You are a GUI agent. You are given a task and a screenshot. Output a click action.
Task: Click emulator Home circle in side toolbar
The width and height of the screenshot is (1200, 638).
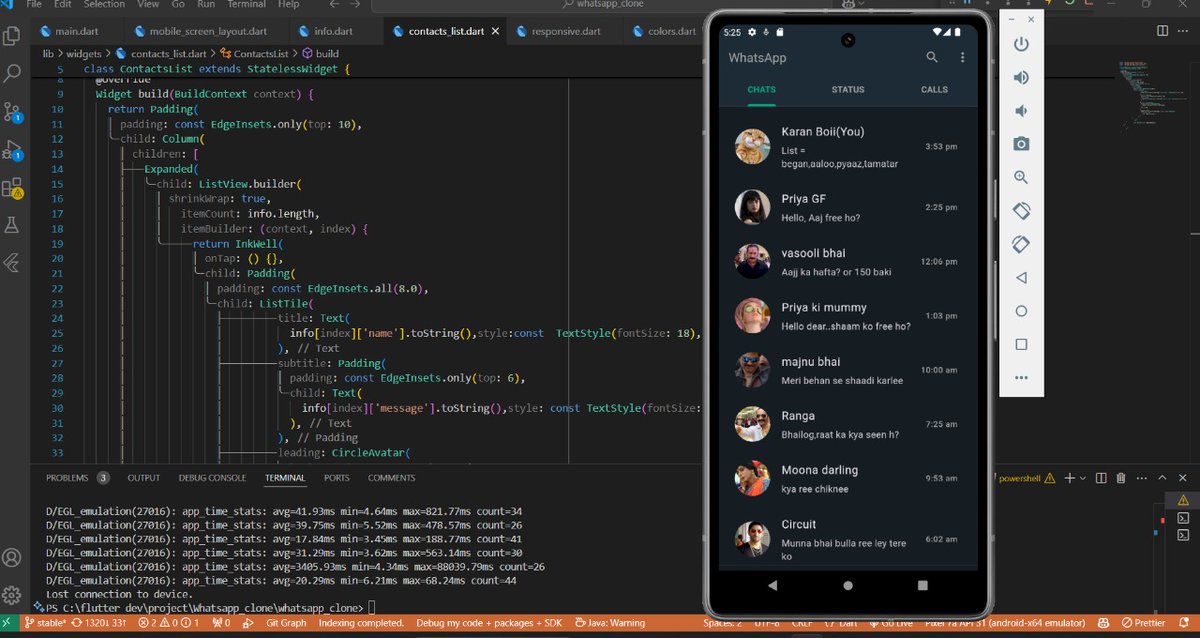[1021, 311]
